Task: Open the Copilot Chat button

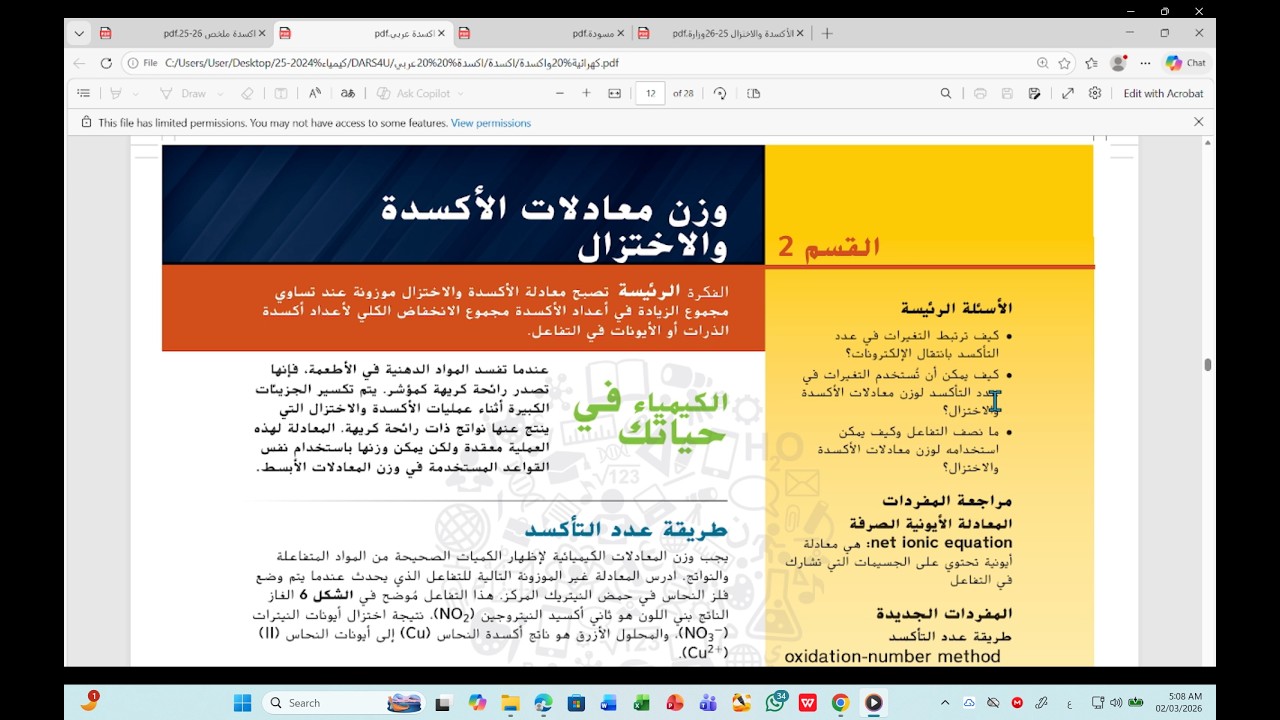Action: pyautogui.click(x=1186, y=63)
